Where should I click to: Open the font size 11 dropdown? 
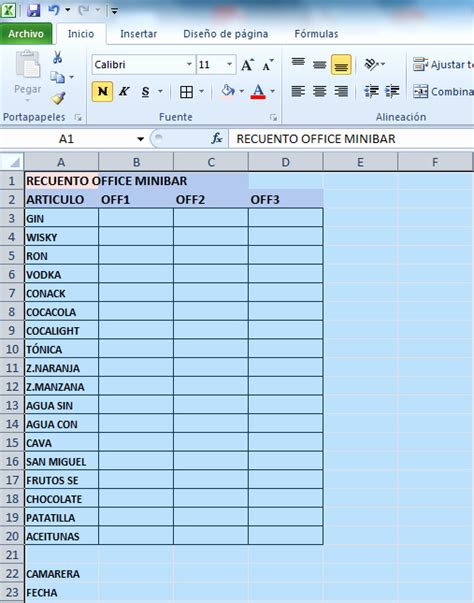pyautogui.click(x=230, y=64)
